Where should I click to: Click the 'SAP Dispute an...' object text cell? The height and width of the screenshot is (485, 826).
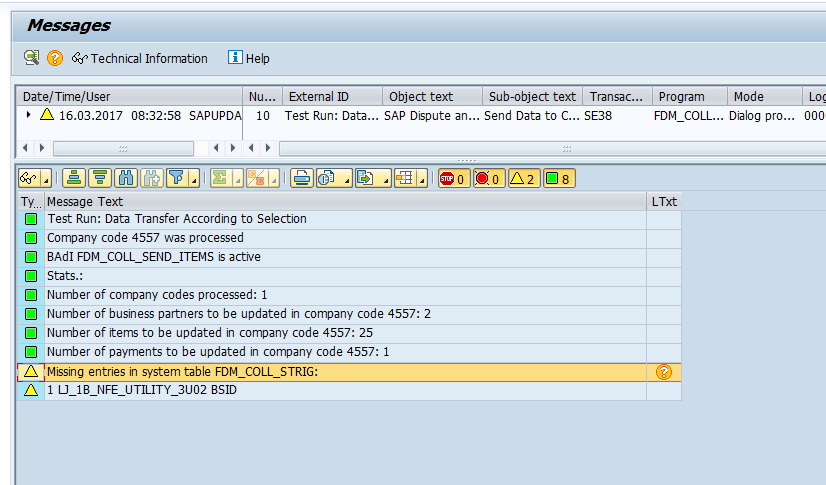[x=432, y=115]
